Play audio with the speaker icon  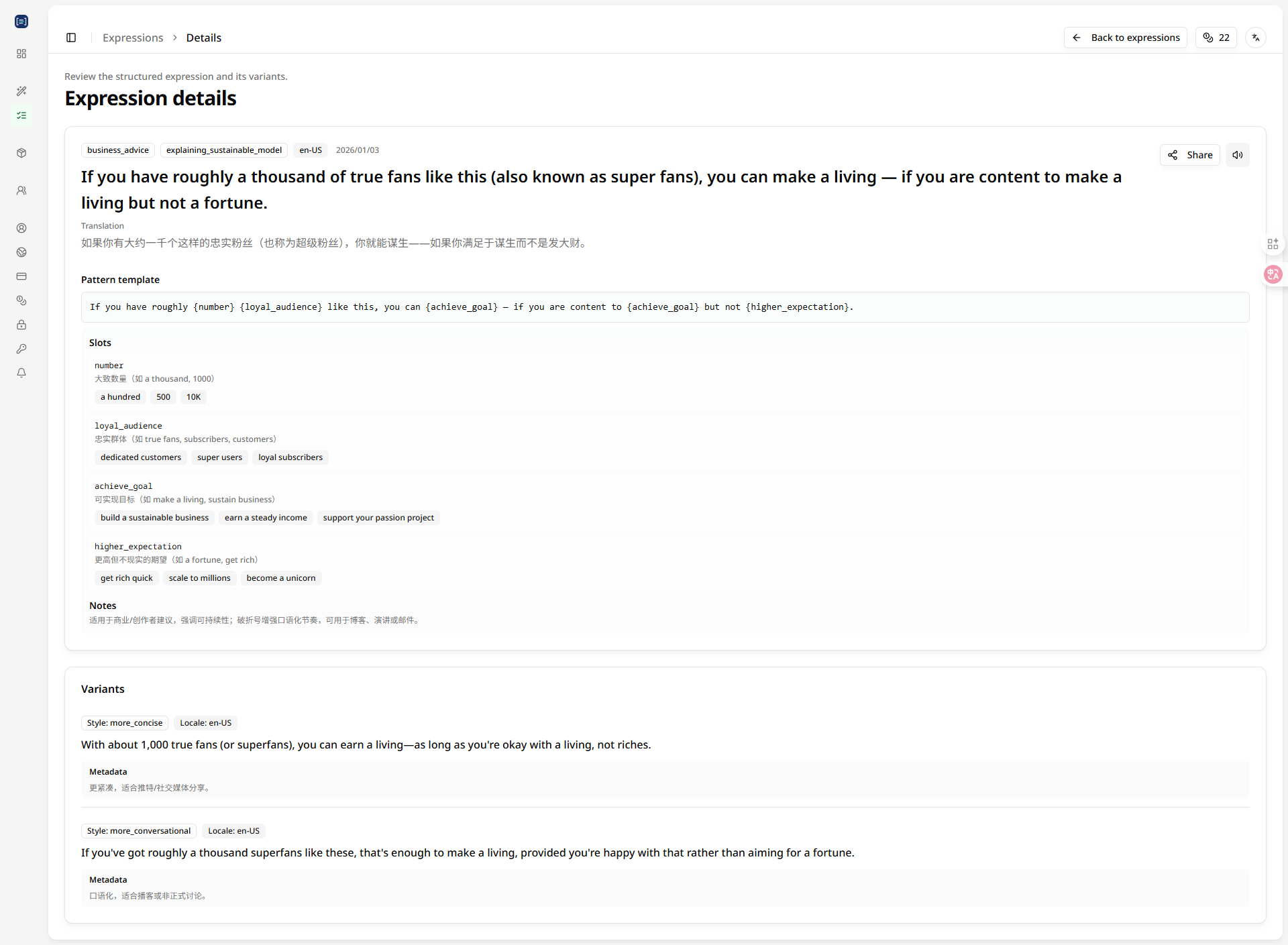1238,155
